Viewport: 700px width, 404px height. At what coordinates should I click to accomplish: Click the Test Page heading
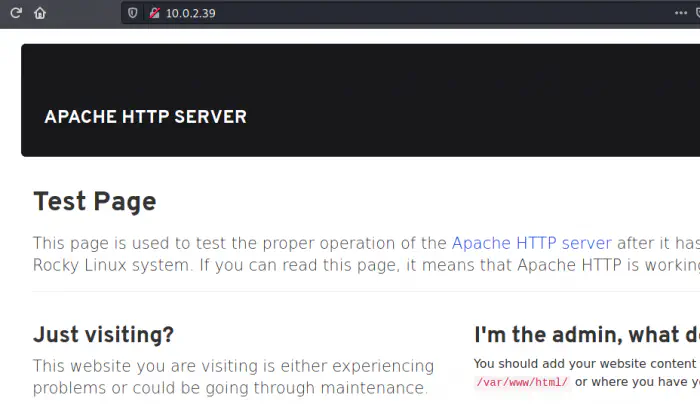pos(94,201)
